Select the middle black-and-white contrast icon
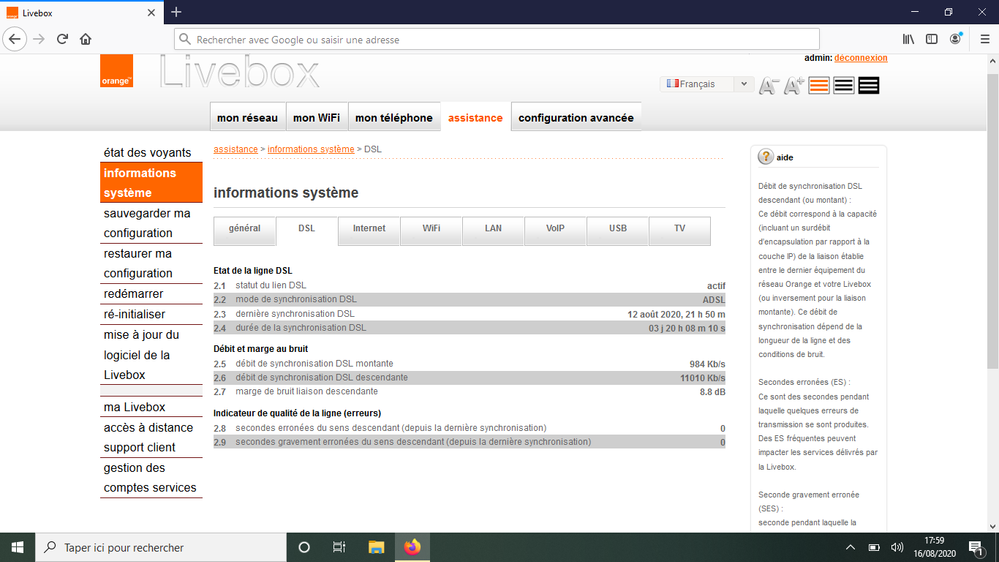Viewport: 999px width, 562px height. click(844, 85)
